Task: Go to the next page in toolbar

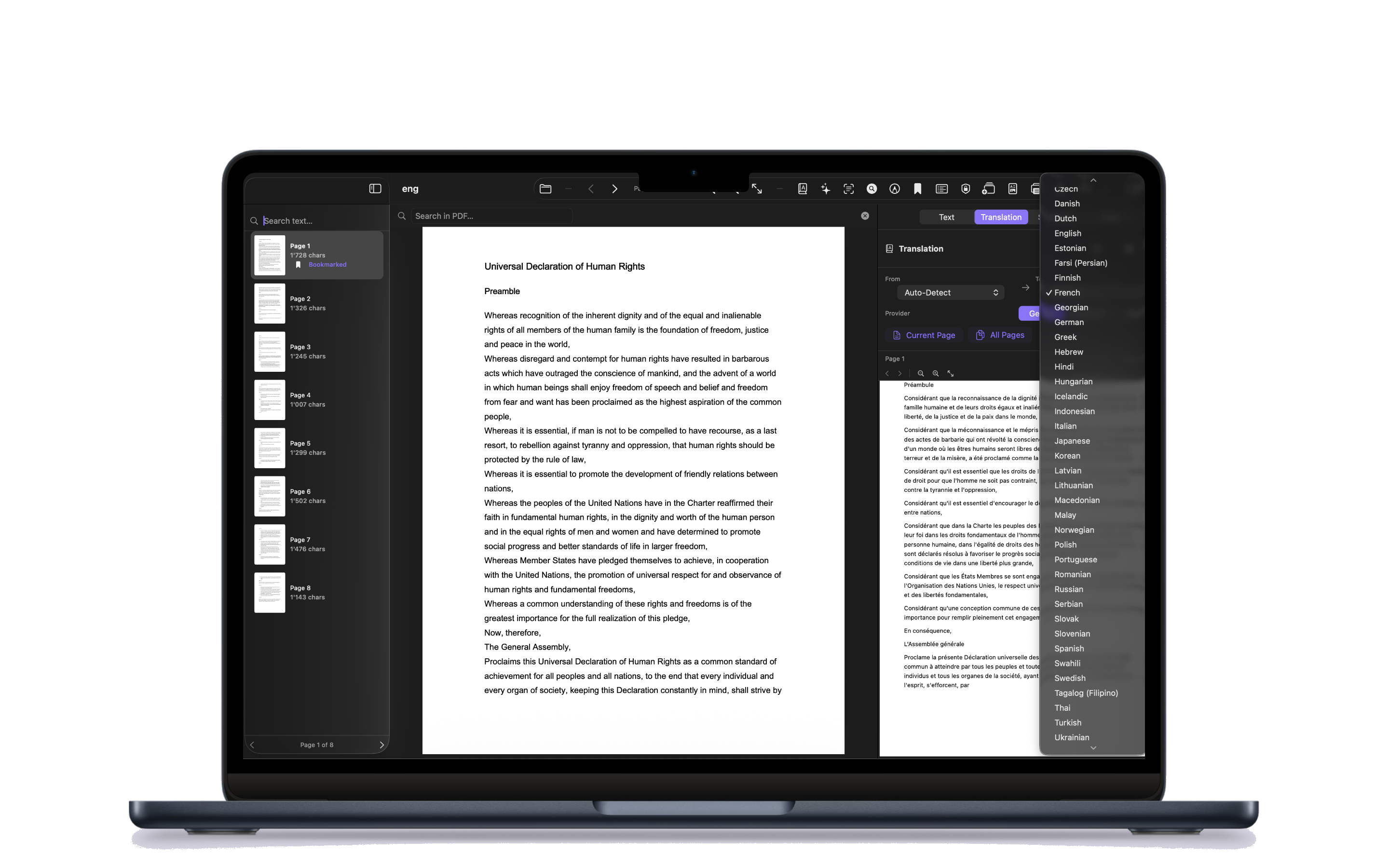Action: (x=615, y=188)
